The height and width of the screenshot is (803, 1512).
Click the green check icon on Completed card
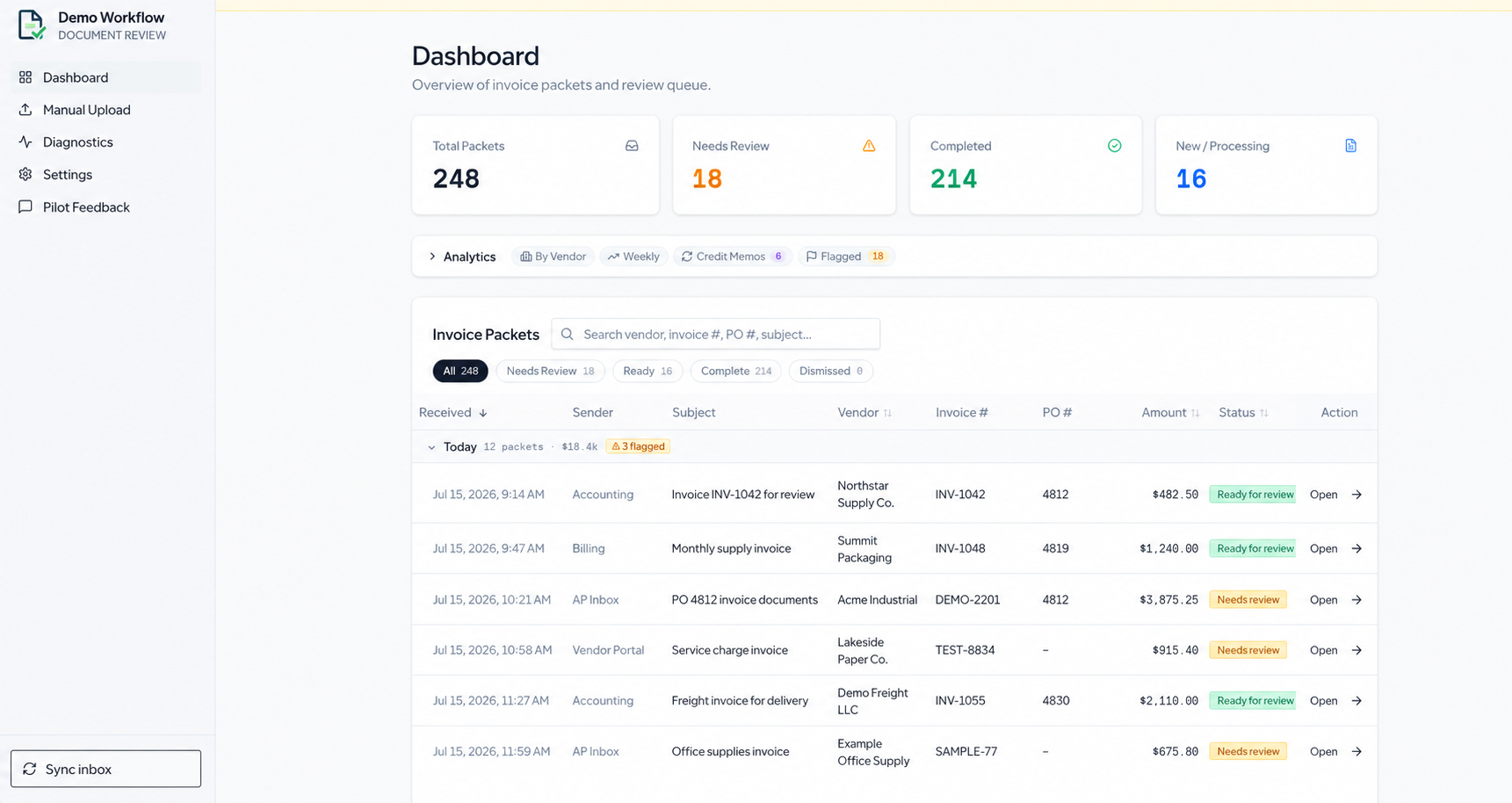point(1114,146)
